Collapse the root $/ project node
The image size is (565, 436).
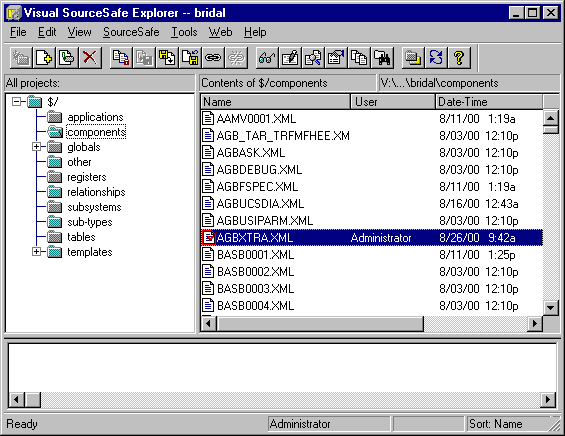coord(16,102)
